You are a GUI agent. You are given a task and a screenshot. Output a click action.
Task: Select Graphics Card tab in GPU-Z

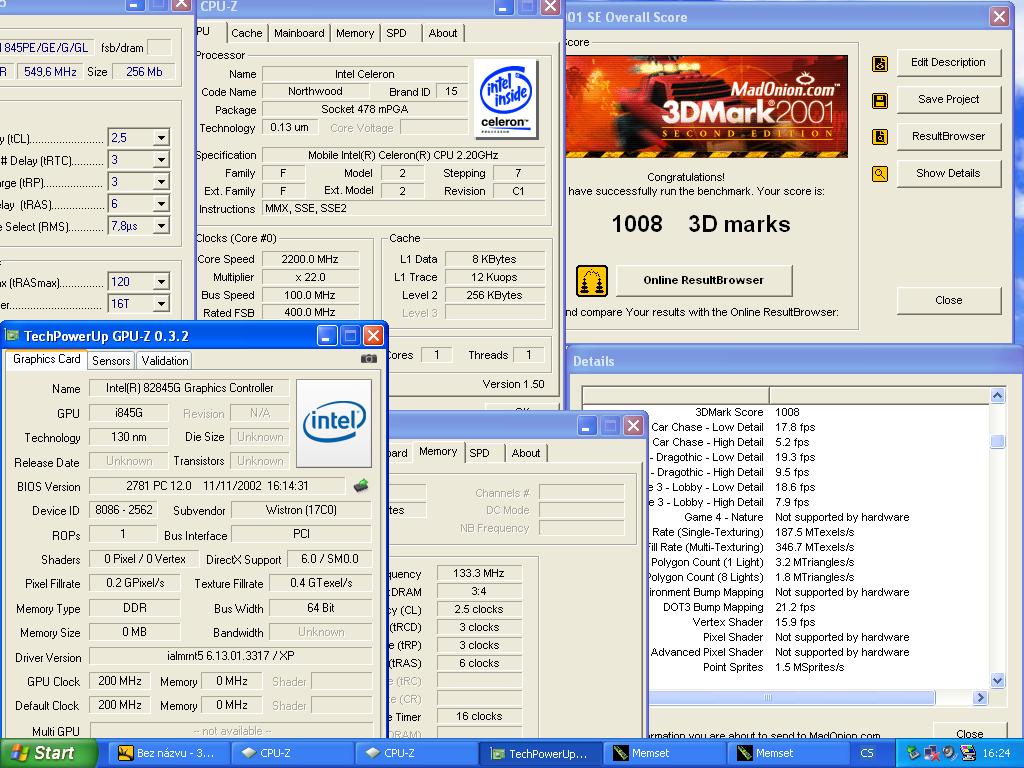click(x=46, y=359)
